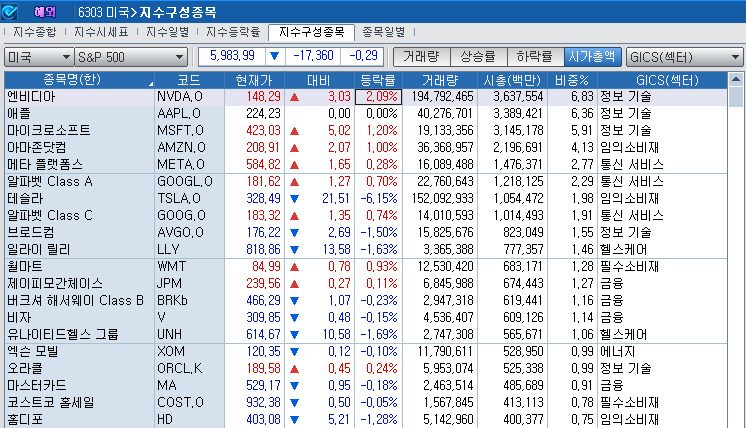This screenshot has height=428, width=746.
Task: Click the red up arrow in ORCL.K row
Action: coord(294,369)
